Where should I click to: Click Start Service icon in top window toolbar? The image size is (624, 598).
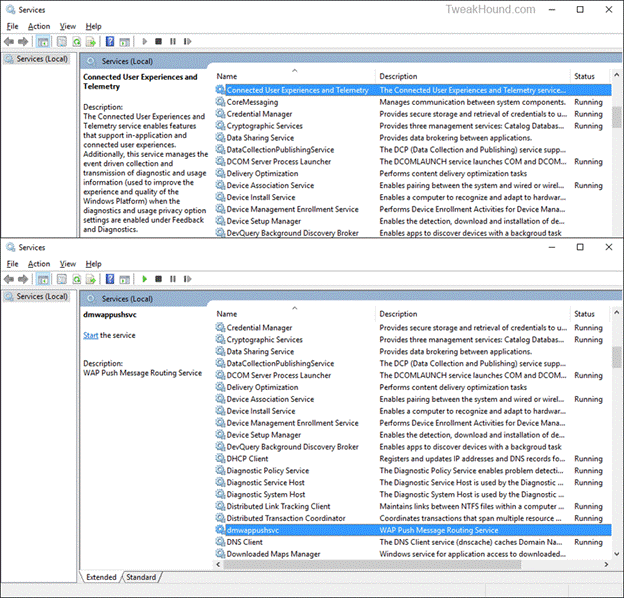[144, 41]
